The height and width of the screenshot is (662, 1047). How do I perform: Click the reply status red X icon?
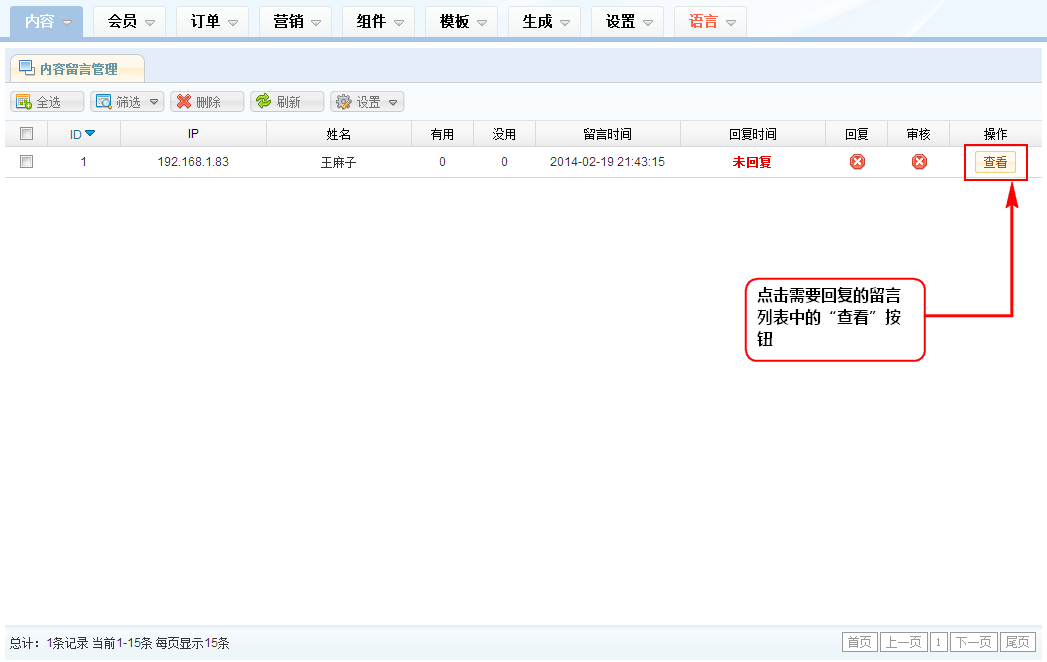pos(857,162)
